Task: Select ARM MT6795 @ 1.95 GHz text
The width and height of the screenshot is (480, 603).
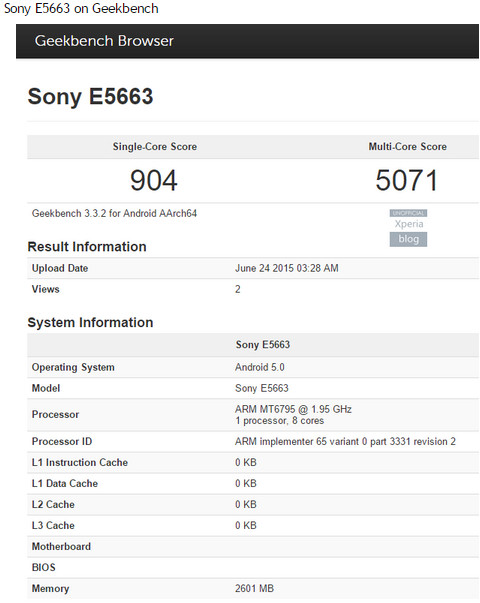Action: tap(293, 409)
